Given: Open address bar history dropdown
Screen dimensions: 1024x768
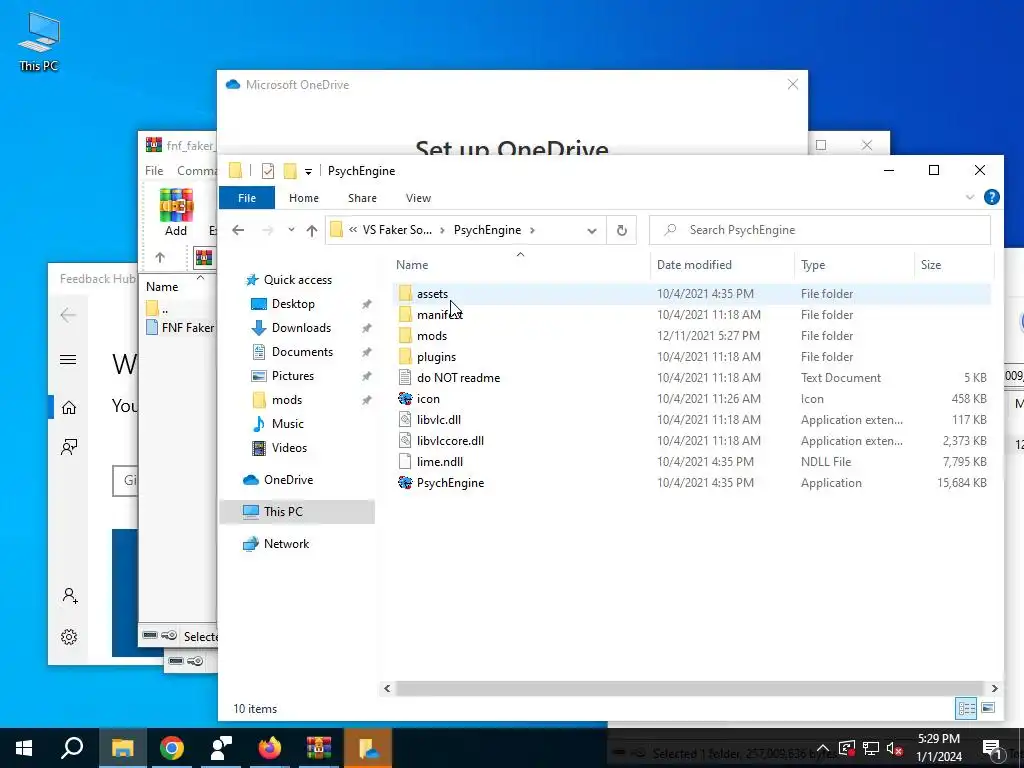Looking at the screenshot, I should click(x=592, y=231).
